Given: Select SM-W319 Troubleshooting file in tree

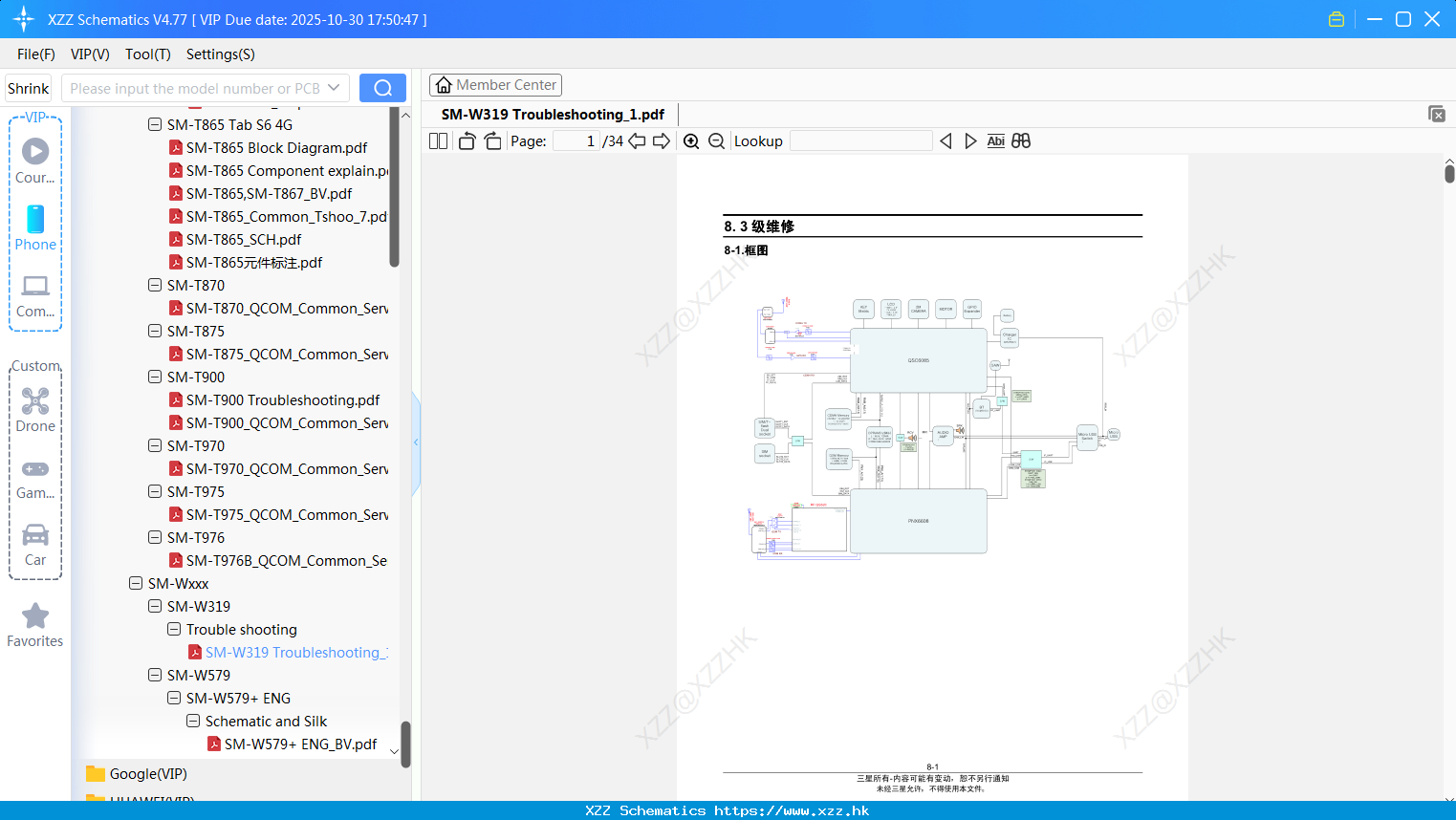Looking at the screenshot, I should [296, 653].
